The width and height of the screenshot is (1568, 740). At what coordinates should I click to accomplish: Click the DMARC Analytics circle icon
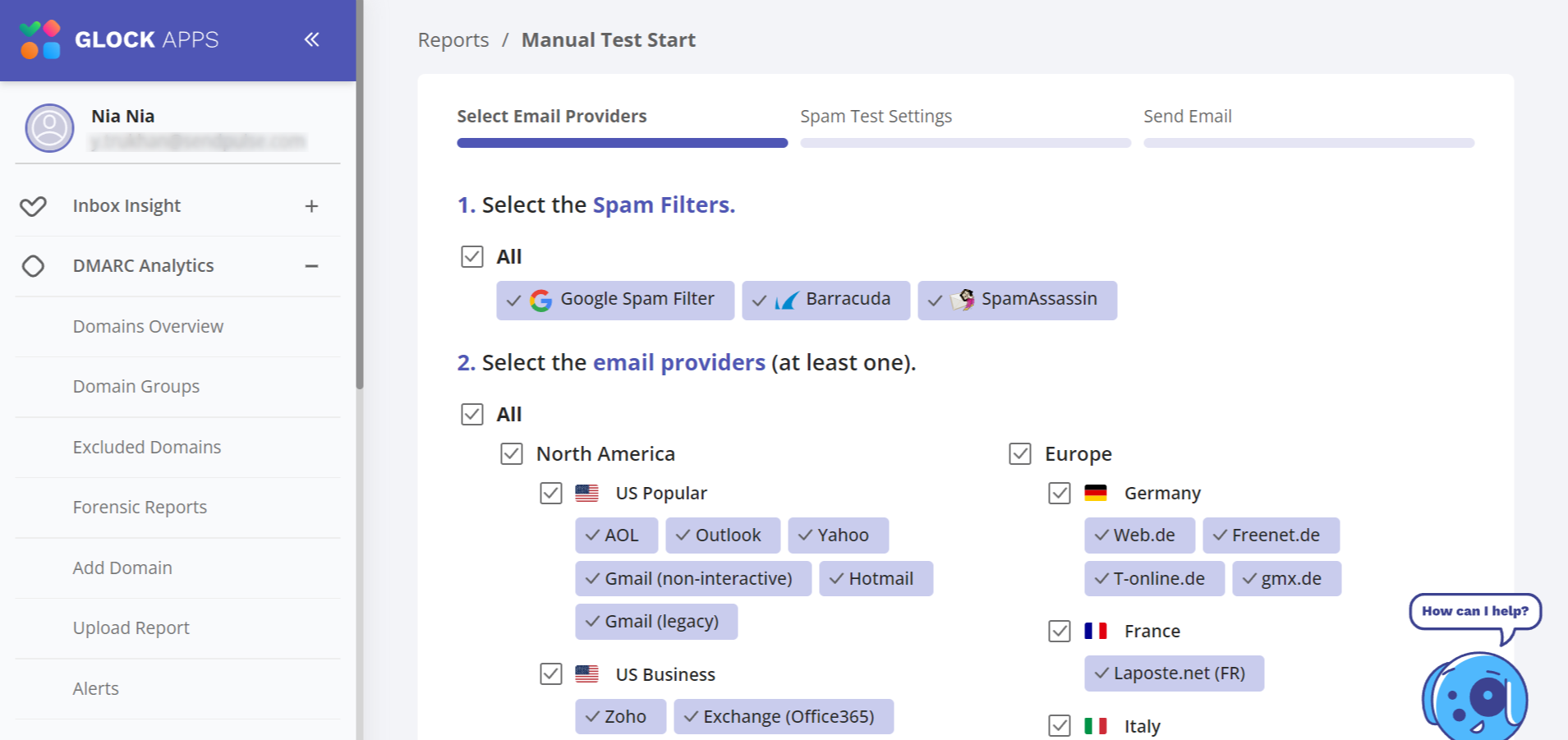click(33, 266)
